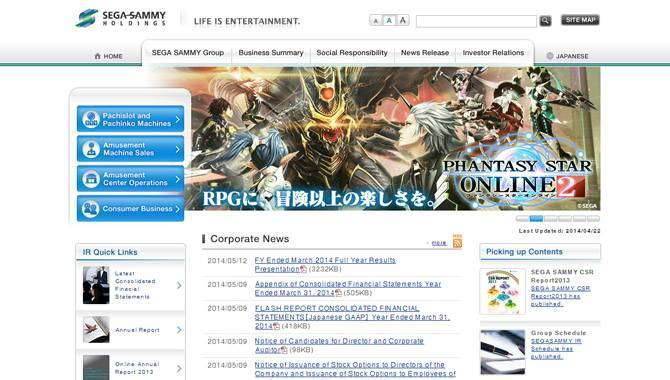Click the Sega Sammy Holdings logo
The width and height of the screenshot is (670, 380).
121,18
